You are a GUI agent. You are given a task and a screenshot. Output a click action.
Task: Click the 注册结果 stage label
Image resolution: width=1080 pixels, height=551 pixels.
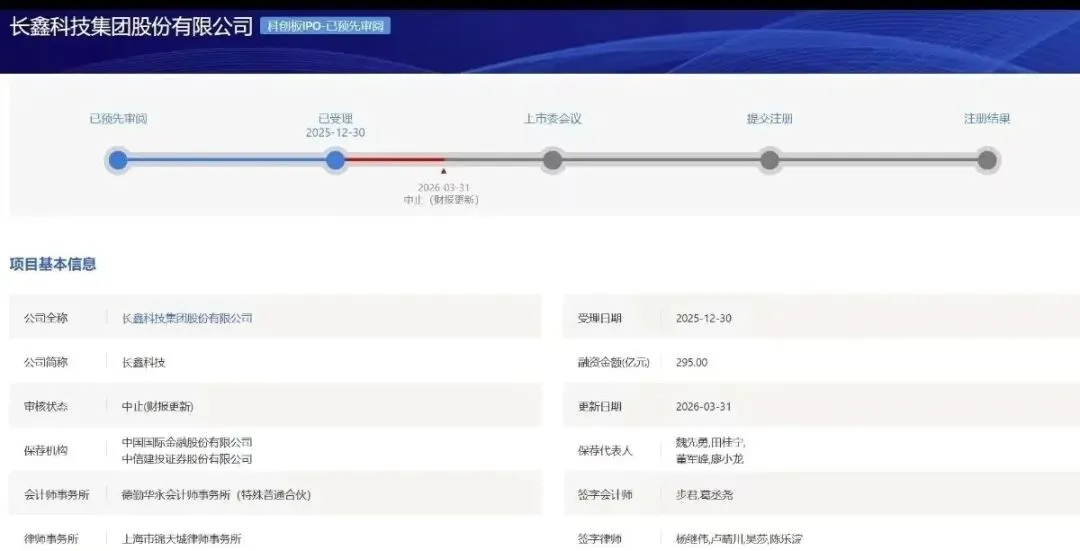point(987,118)
